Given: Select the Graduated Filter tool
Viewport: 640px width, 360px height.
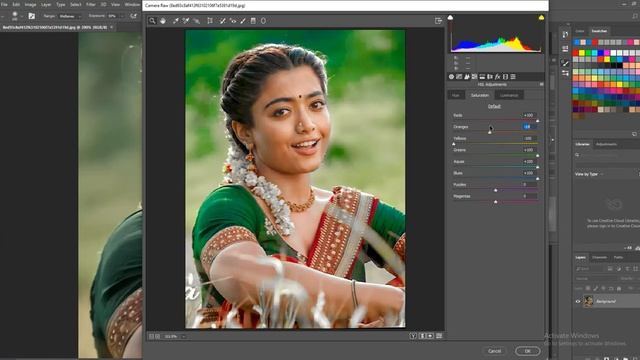Looking at the screenshot, I should coord(253,21).
